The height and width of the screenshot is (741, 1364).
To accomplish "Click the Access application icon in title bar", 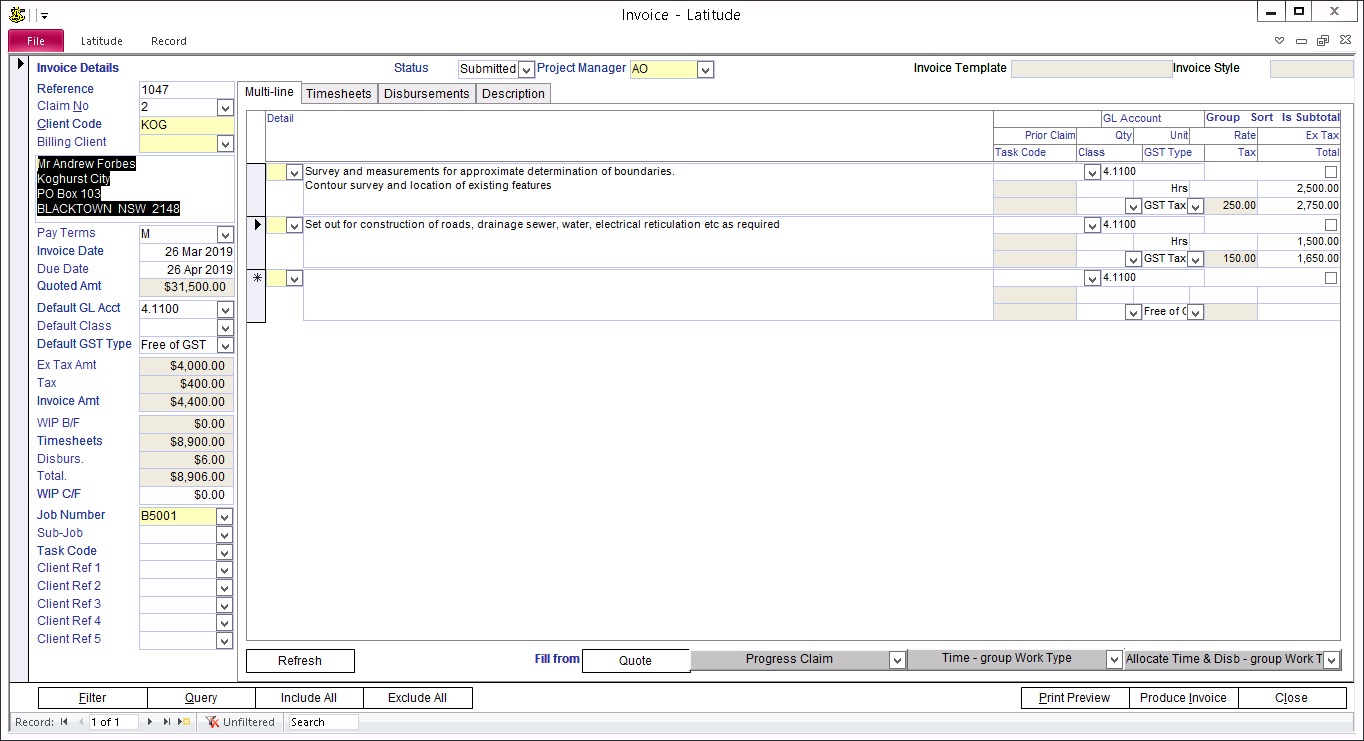I will point(16,14).
